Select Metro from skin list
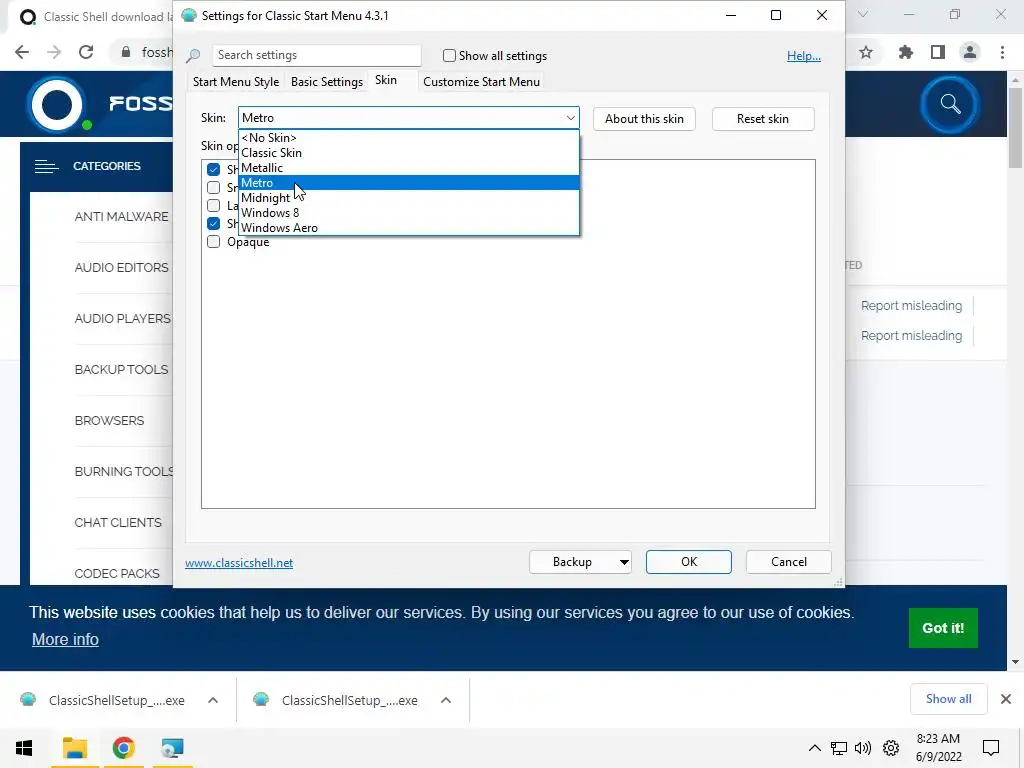The image size is (1024, 768). click(x=409, y=183)
